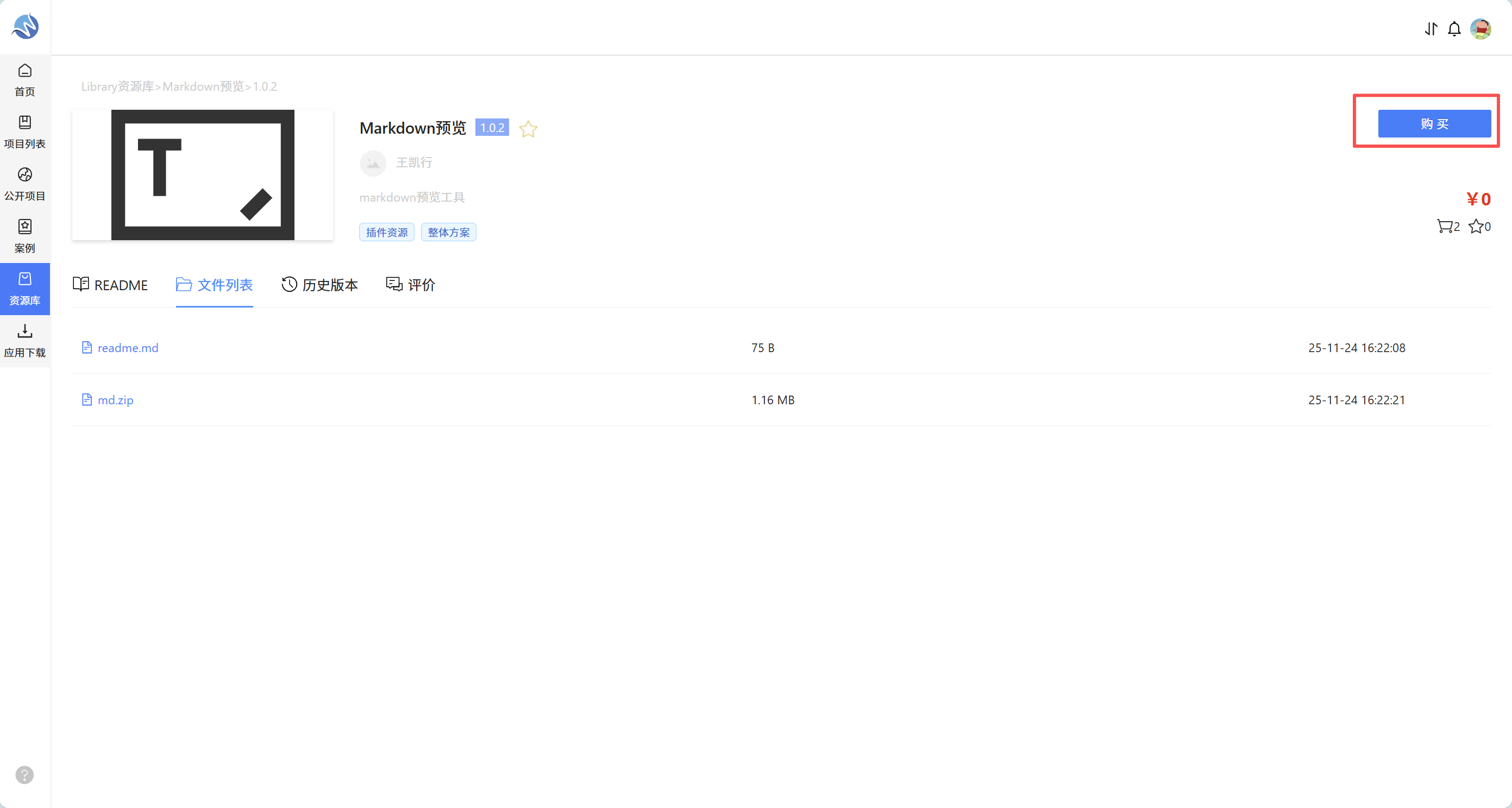The image size is (1512, 808).
Task: Select 资源库 sidebar item
Action: (x=24, y=289)
